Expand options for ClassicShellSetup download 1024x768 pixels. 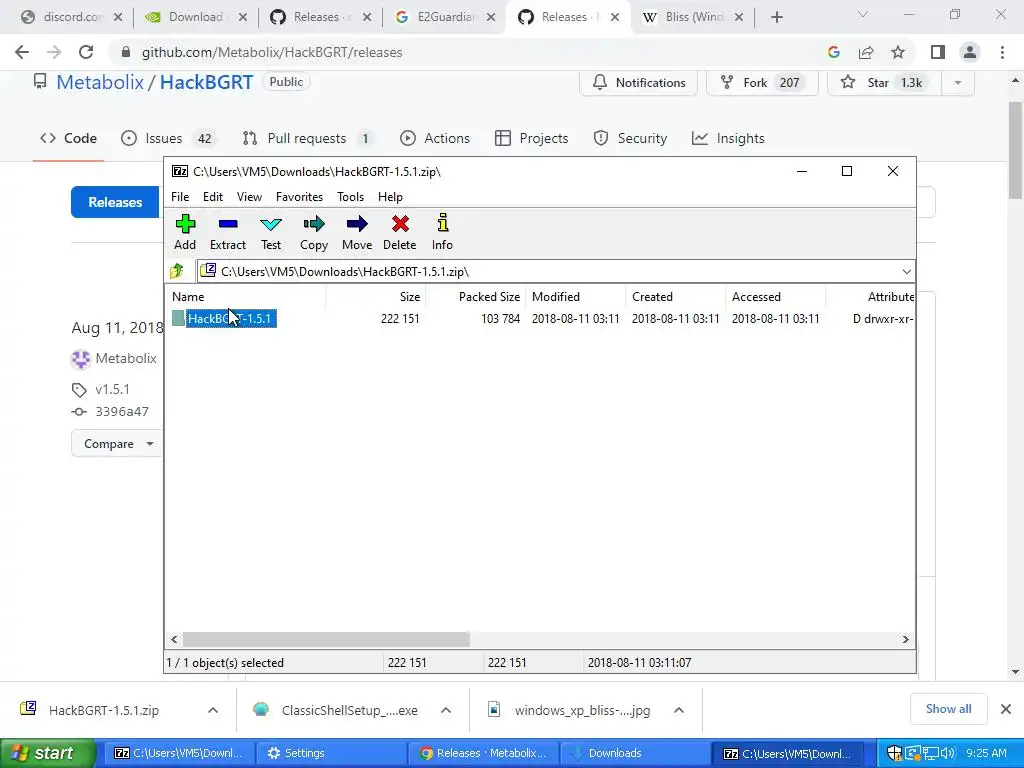click(x=446, y=710)
